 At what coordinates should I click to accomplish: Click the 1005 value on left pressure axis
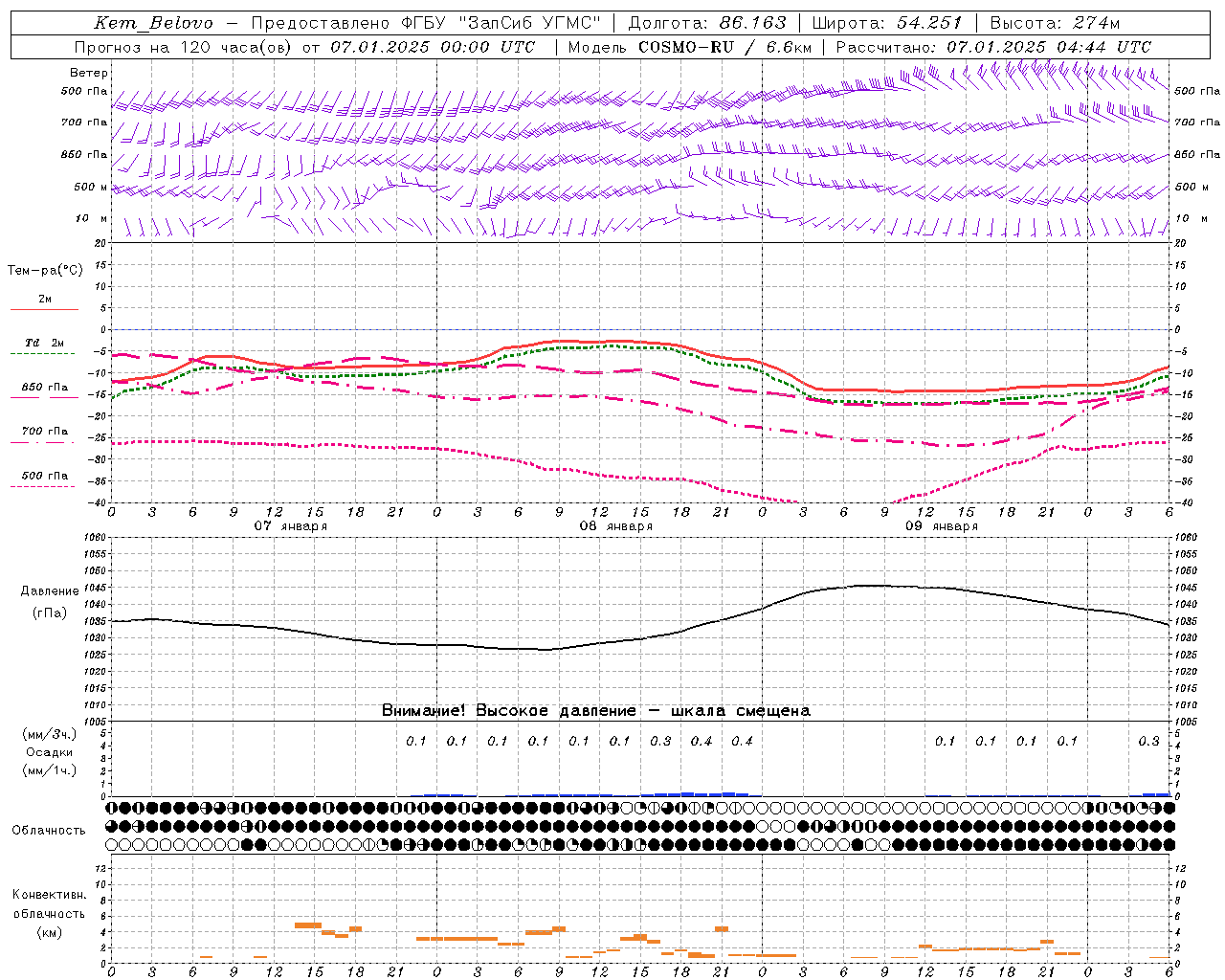[95, 722]
